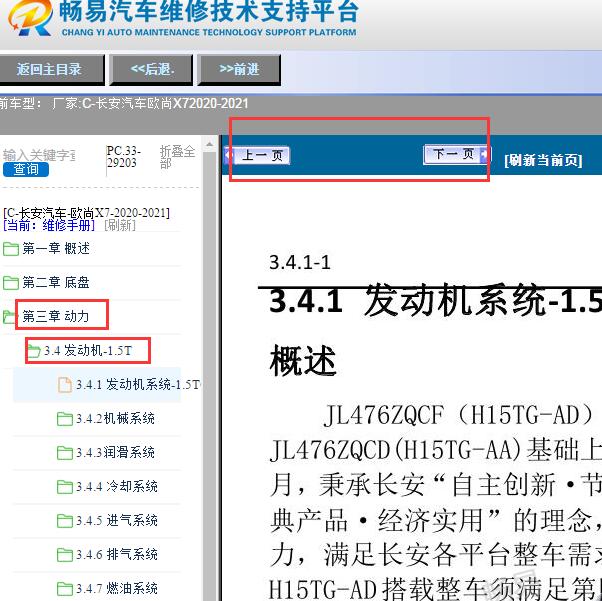This screenshot has width=602, height=601.
Task: Click the 概述 heading in document
Action: click(303, 360)
